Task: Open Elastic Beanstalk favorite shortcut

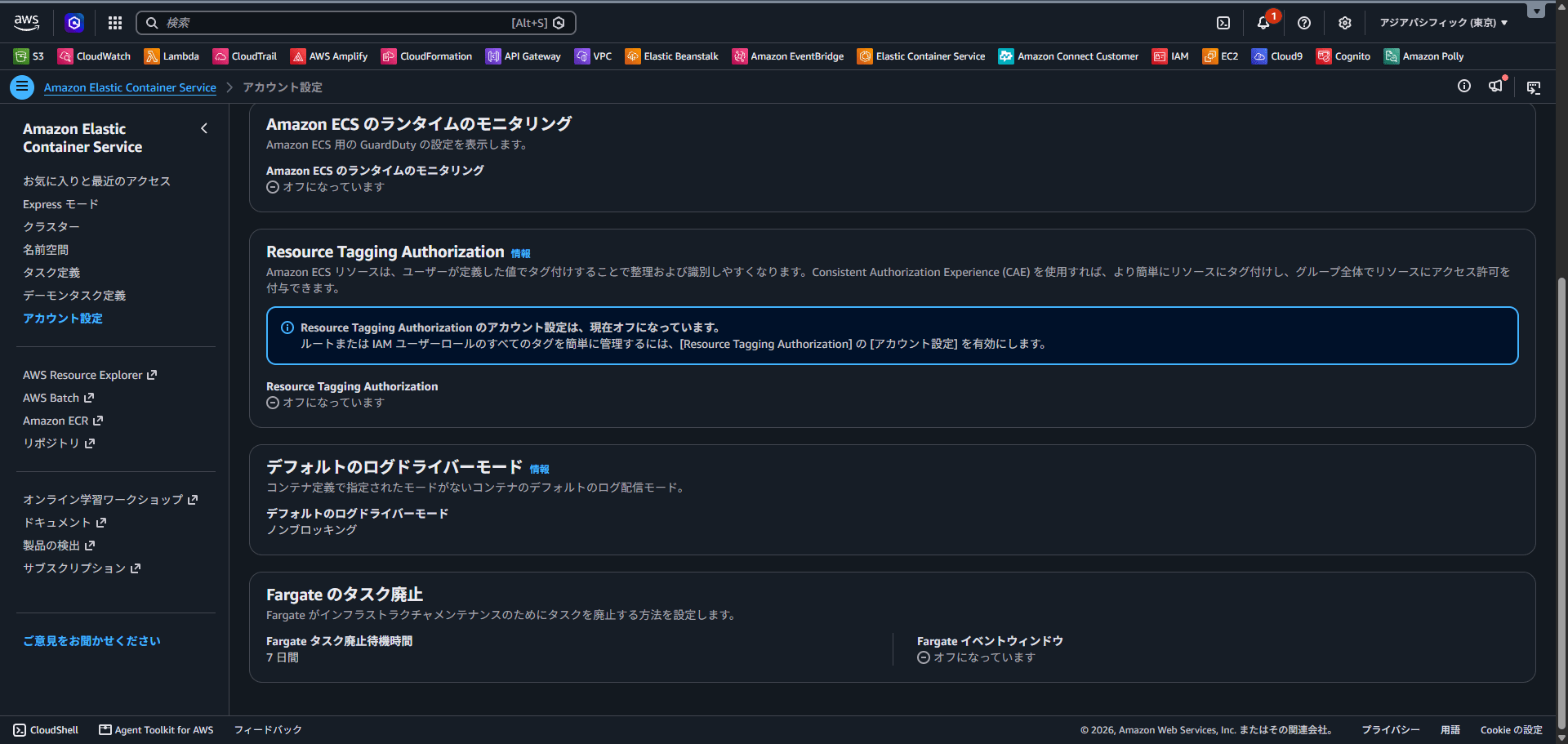Action: pos(672,56)
